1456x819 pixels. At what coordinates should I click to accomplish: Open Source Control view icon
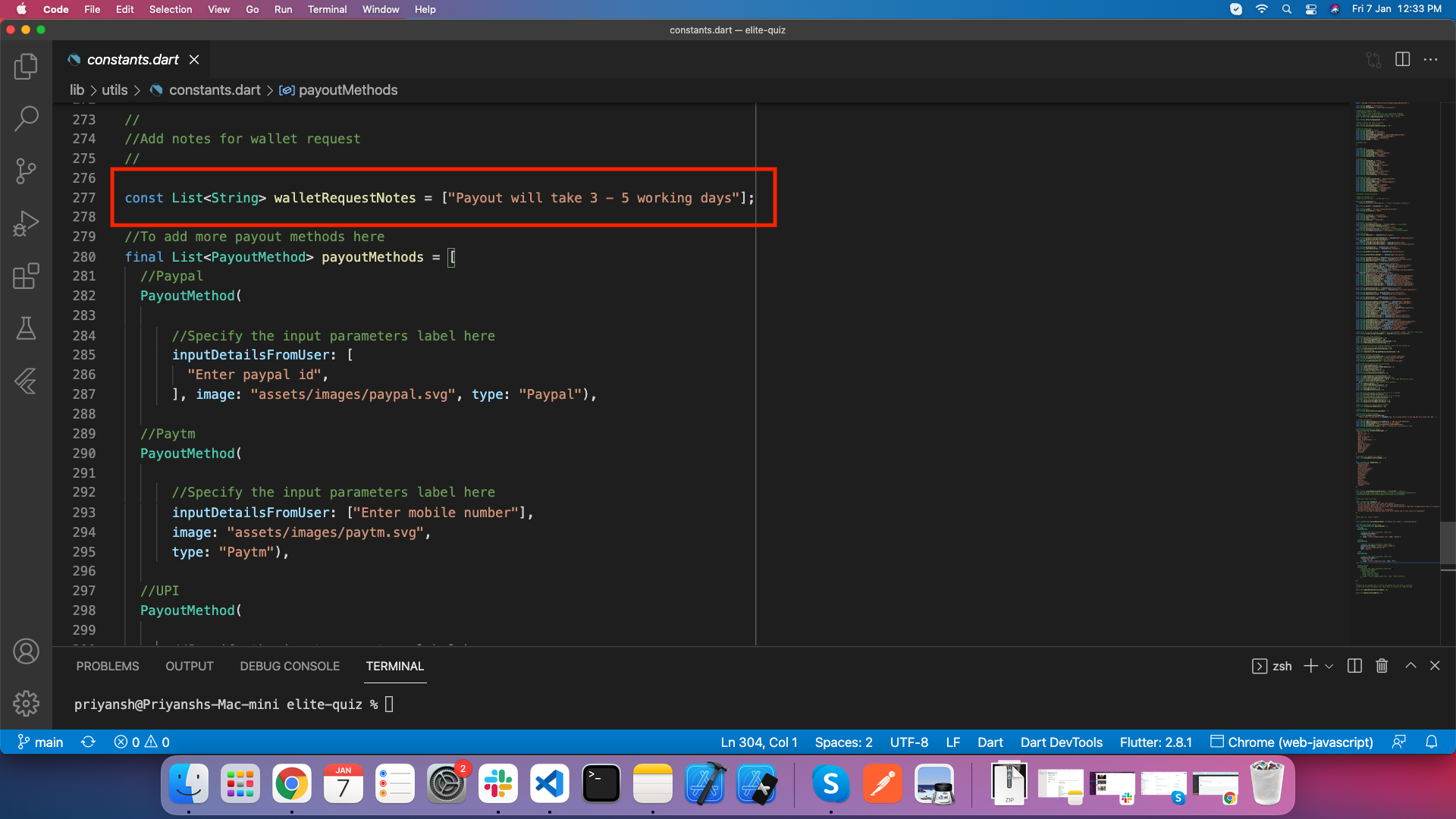[26, 171]
